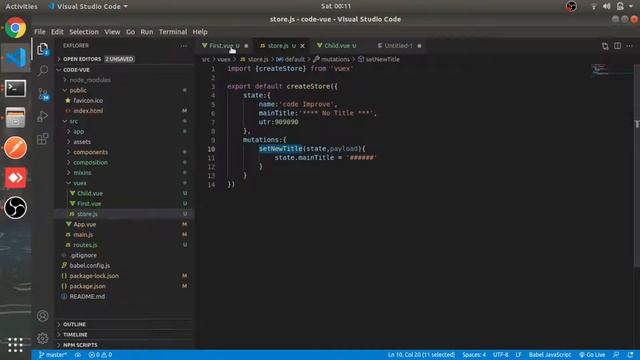640x360 pixels.
Task: Click the Explorer more actions ellipsis
Action: point(184,46)
